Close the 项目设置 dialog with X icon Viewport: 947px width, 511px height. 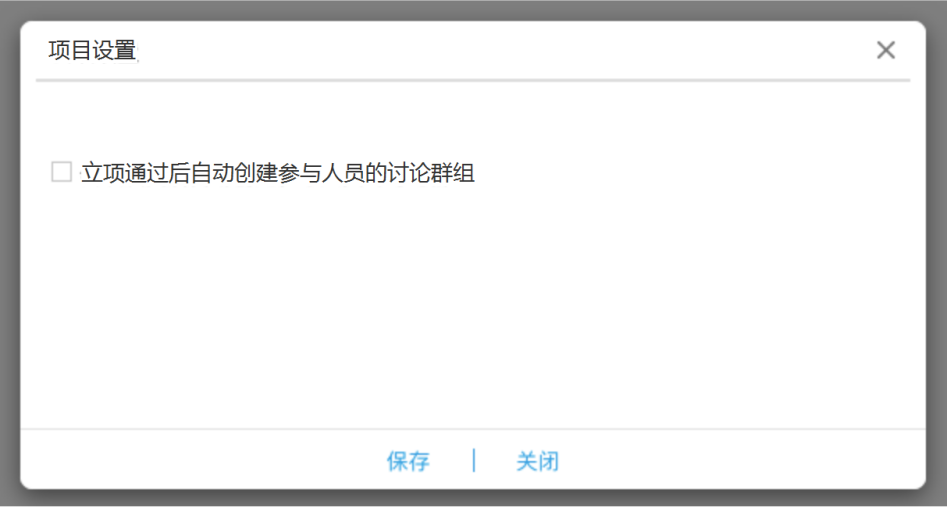point(885,50)
